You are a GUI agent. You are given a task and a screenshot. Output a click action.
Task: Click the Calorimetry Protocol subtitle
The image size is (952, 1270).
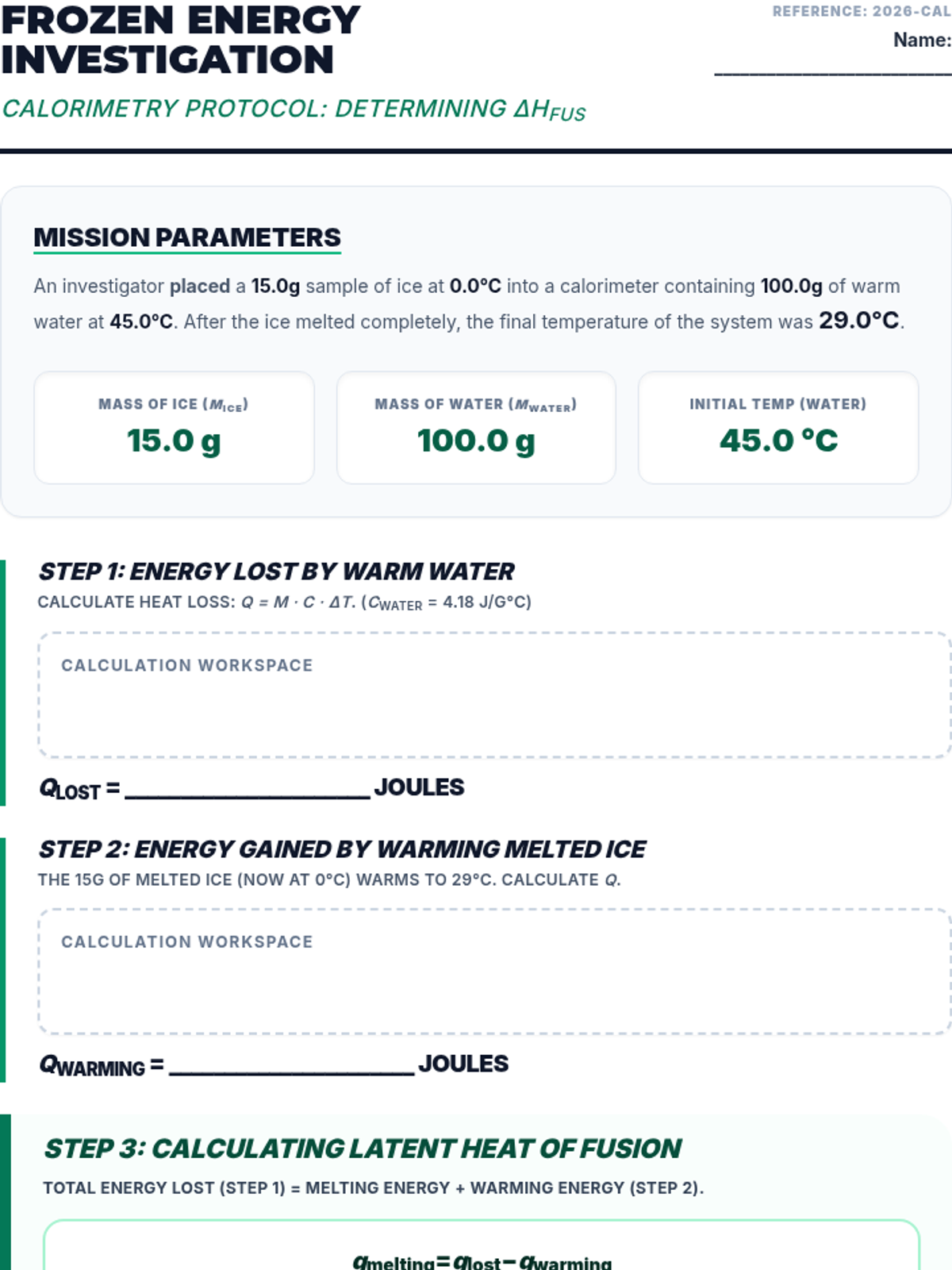point(294,110)
